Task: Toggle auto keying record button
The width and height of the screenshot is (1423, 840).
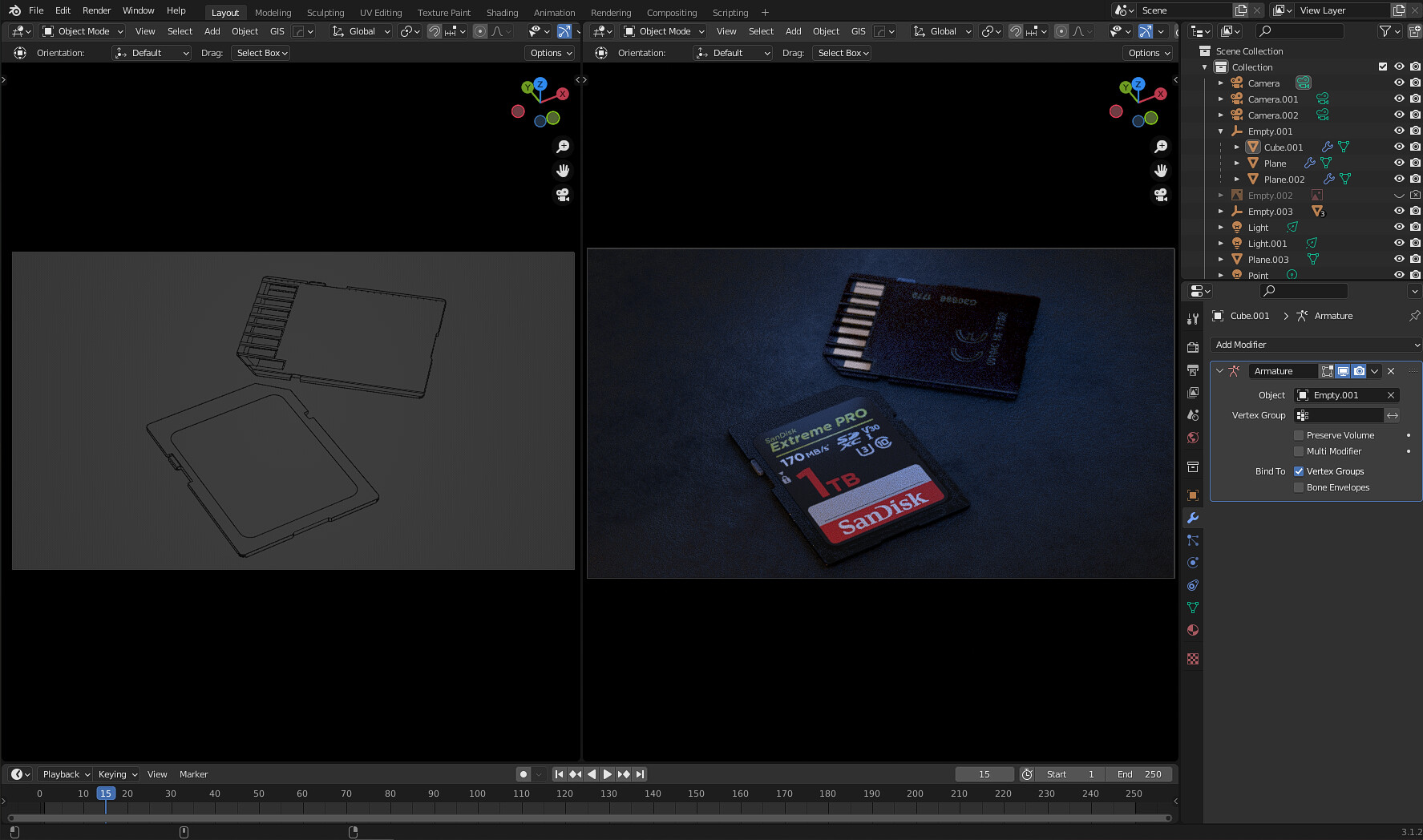Action: tap(524, 774)
